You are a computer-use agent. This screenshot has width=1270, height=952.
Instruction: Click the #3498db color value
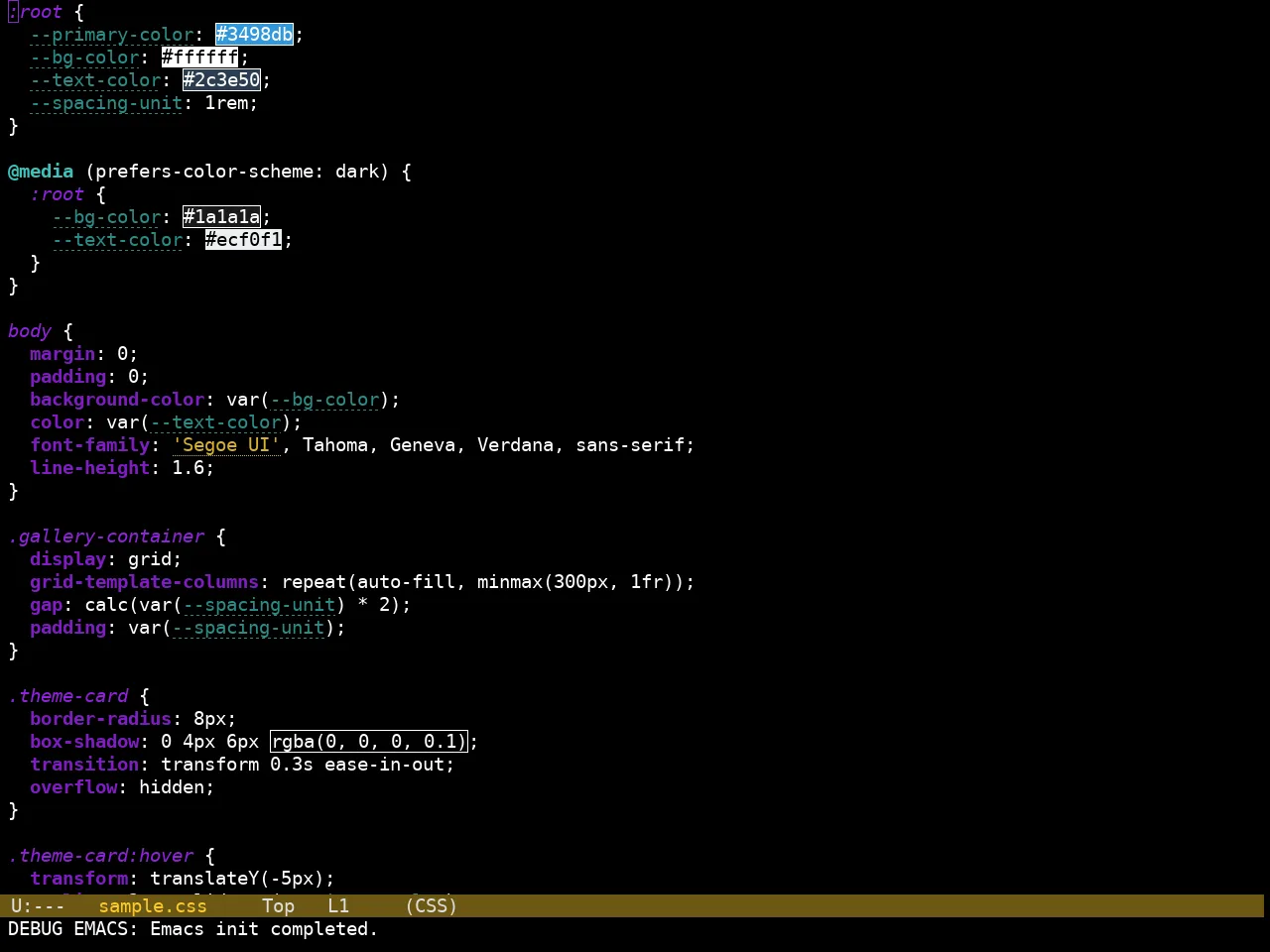pos(254,35)
